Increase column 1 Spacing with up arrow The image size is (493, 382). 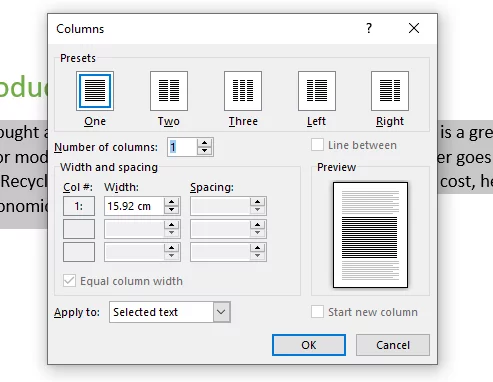click(257, 202)
